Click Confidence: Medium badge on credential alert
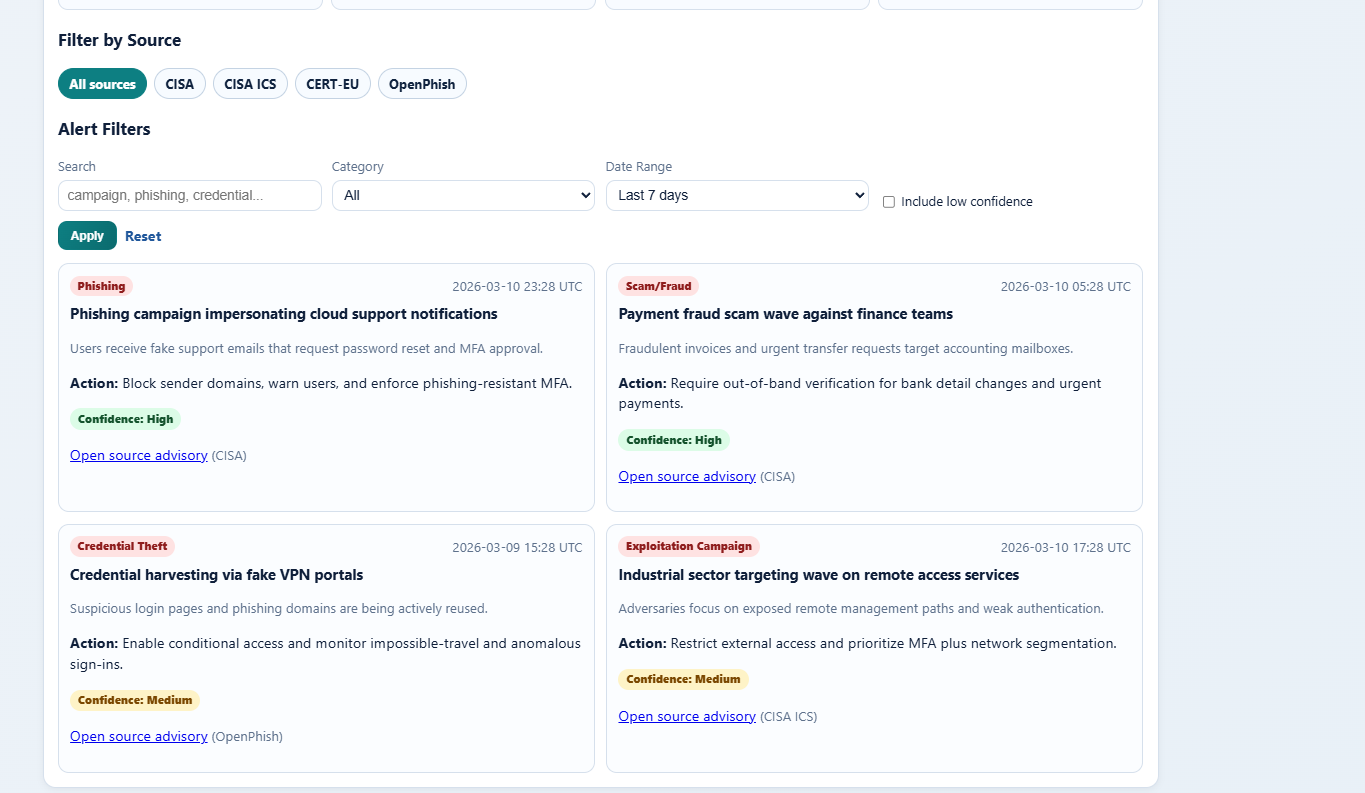The image size is (1365, 793). click(x=134, y=700)
